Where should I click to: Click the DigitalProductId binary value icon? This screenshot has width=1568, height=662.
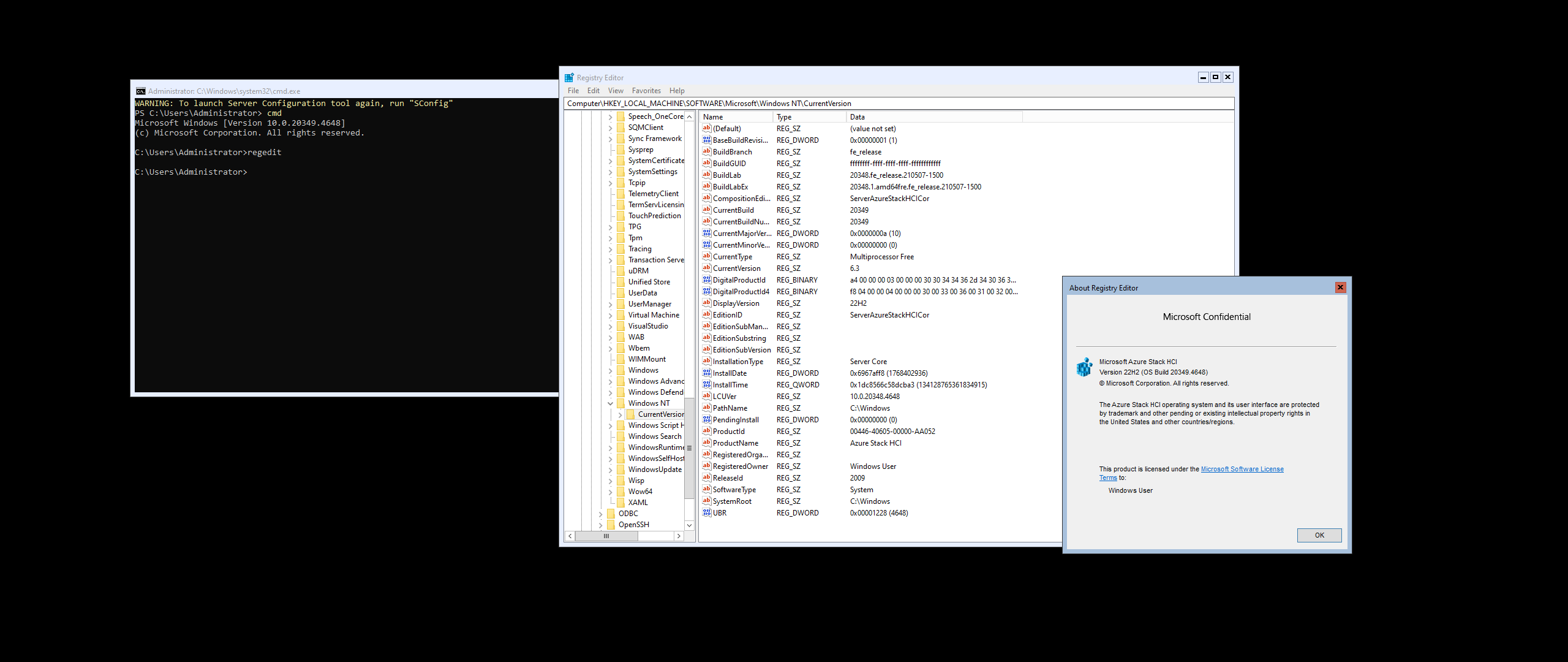point(706,280)
